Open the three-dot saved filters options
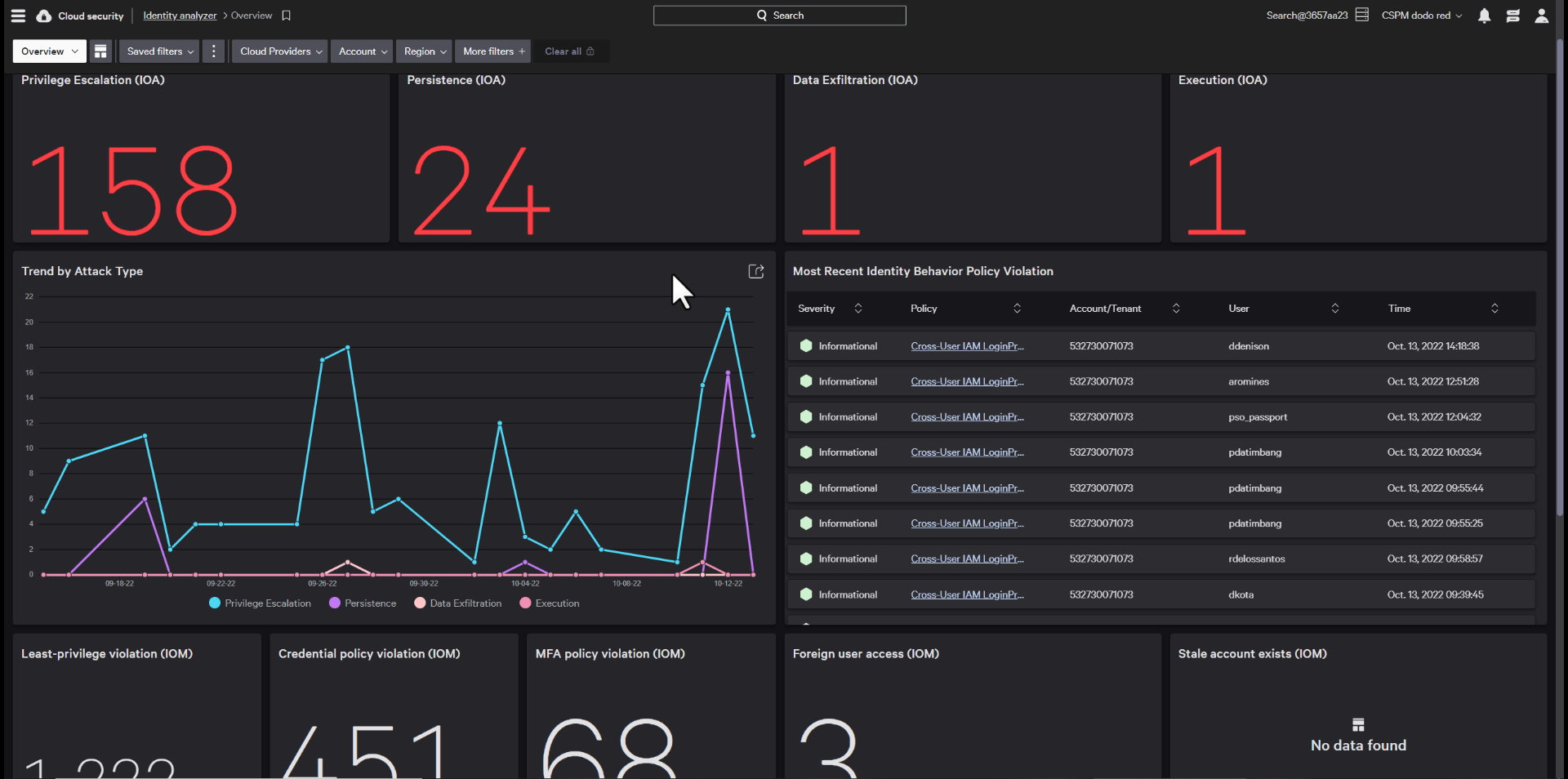The width and height of the screenshot is (1568, 779). (214, 51)
